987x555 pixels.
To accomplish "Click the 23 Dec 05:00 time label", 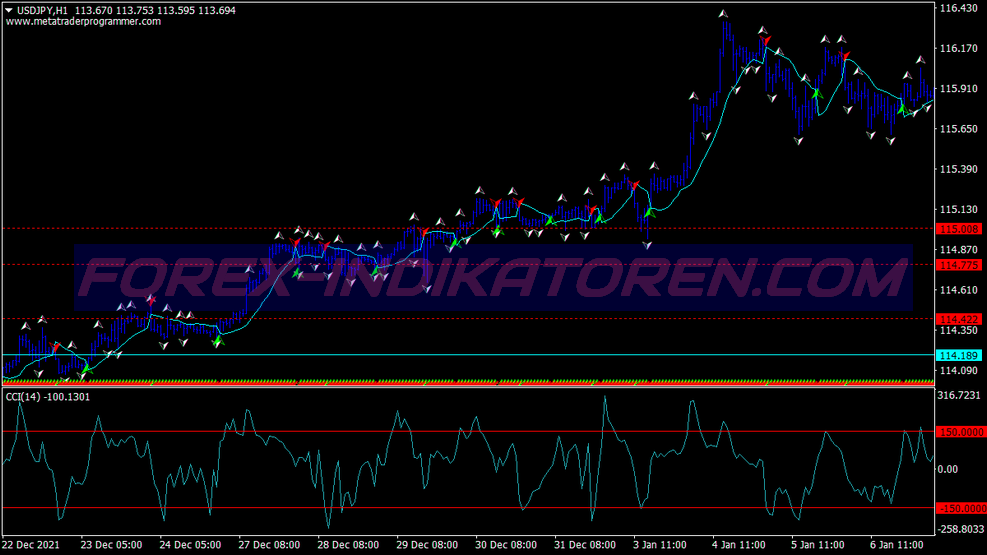I will pos(111,545).
